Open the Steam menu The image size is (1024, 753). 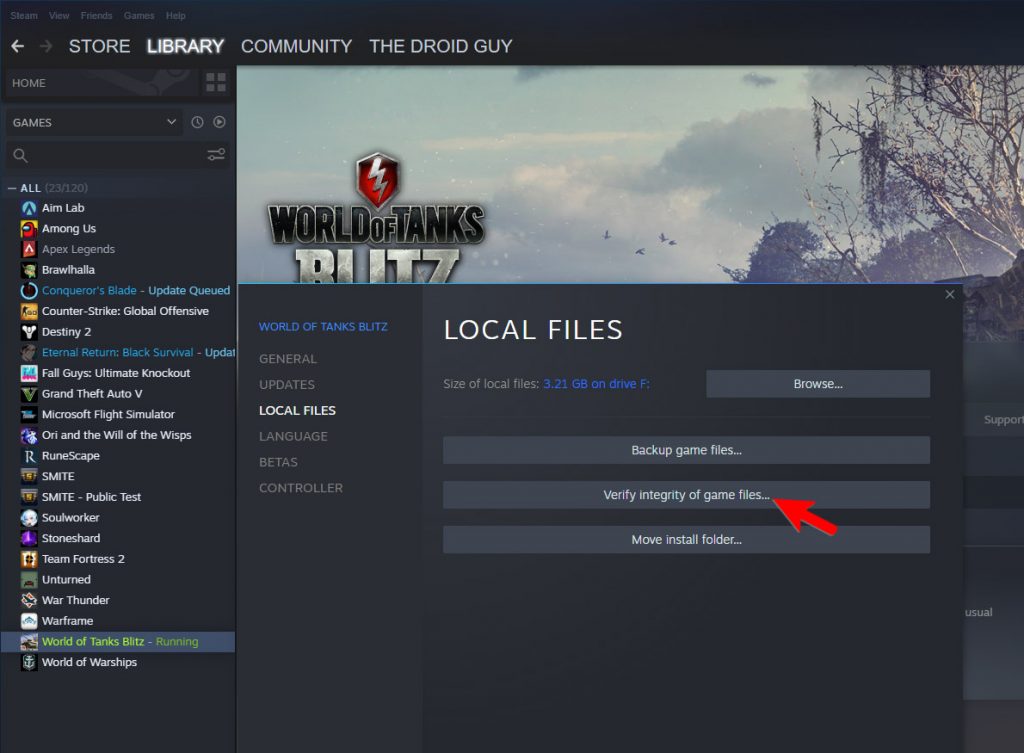click(24, 16)
